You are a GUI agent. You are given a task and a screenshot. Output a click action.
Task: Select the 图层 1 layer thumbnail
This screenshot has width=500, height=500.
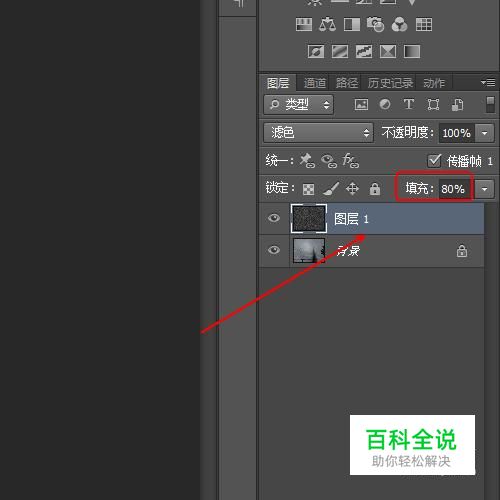point(309,218)
